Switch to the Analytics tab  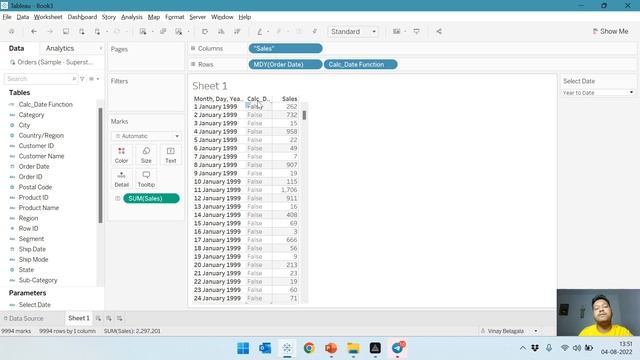pos(60,48)
